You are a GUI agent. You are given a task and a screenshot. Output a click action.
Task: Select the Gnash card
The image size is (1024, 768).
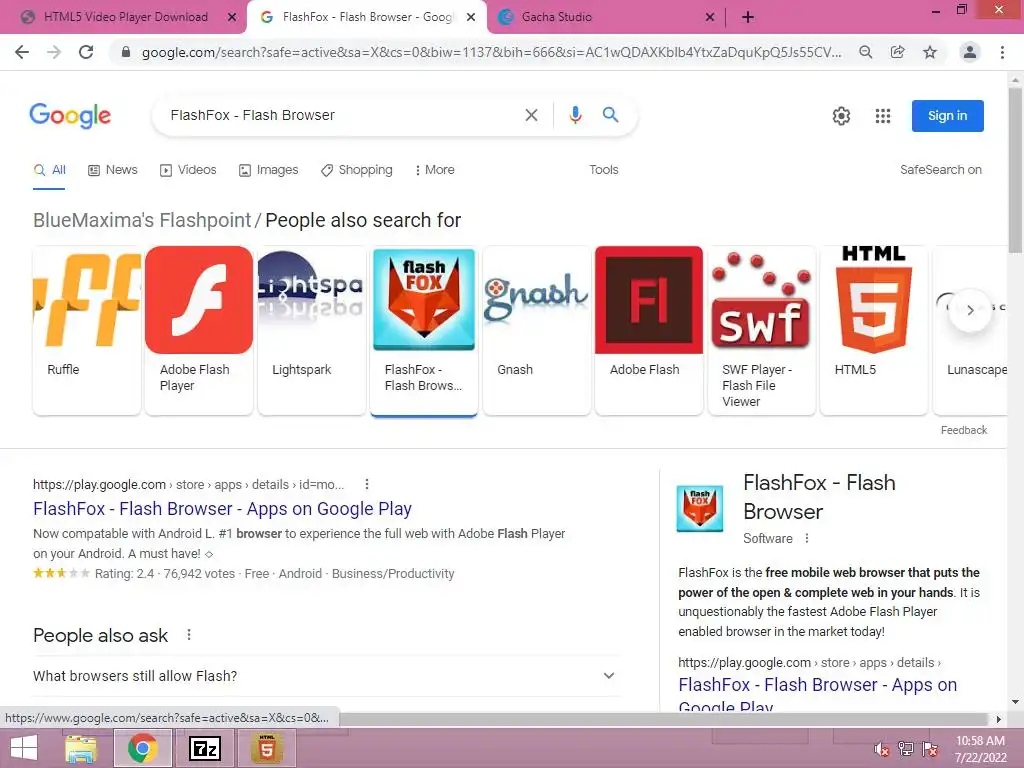coord(537,330)
